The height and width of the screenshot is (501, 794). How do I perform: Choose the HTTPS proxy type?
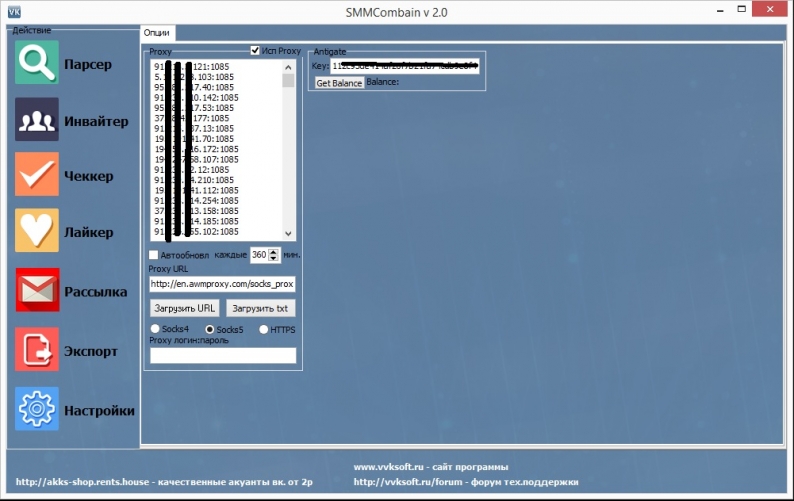[x=264, y=329]
